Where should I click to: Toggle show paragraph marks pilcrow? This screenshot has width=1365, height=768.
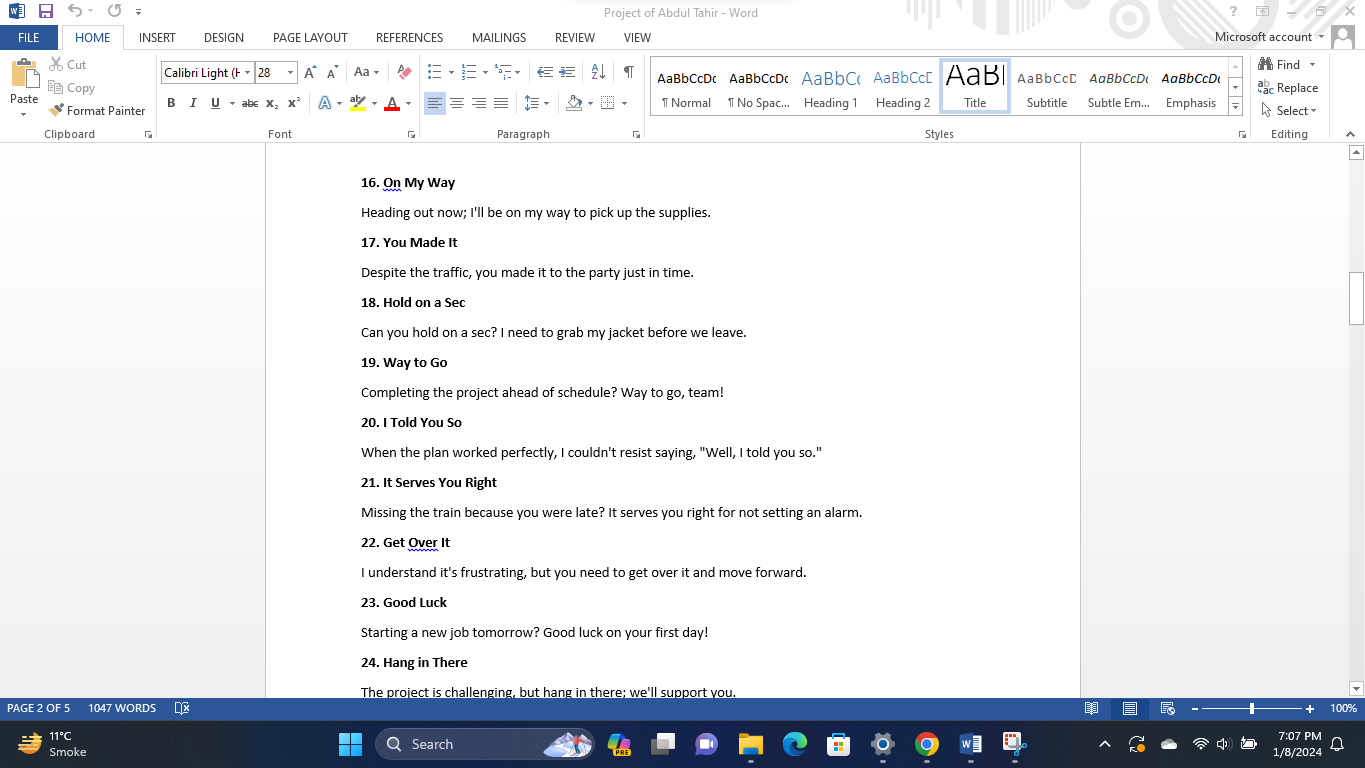(628, 72)
